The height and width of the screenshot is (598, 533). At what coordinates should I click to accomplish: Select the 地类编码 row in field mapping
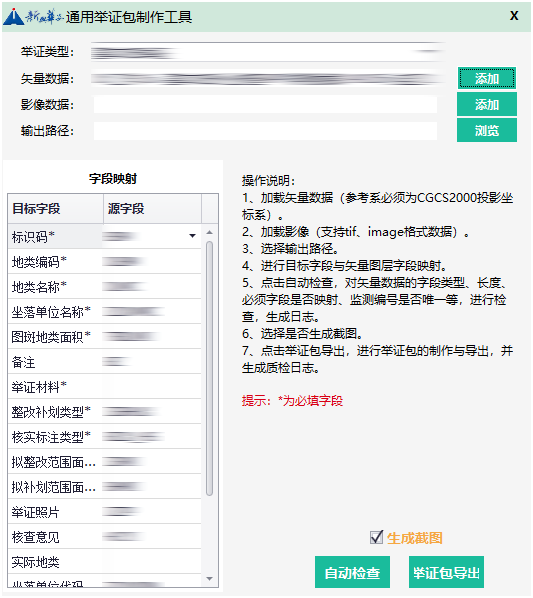pyautogui.click(x=104, y=262)
